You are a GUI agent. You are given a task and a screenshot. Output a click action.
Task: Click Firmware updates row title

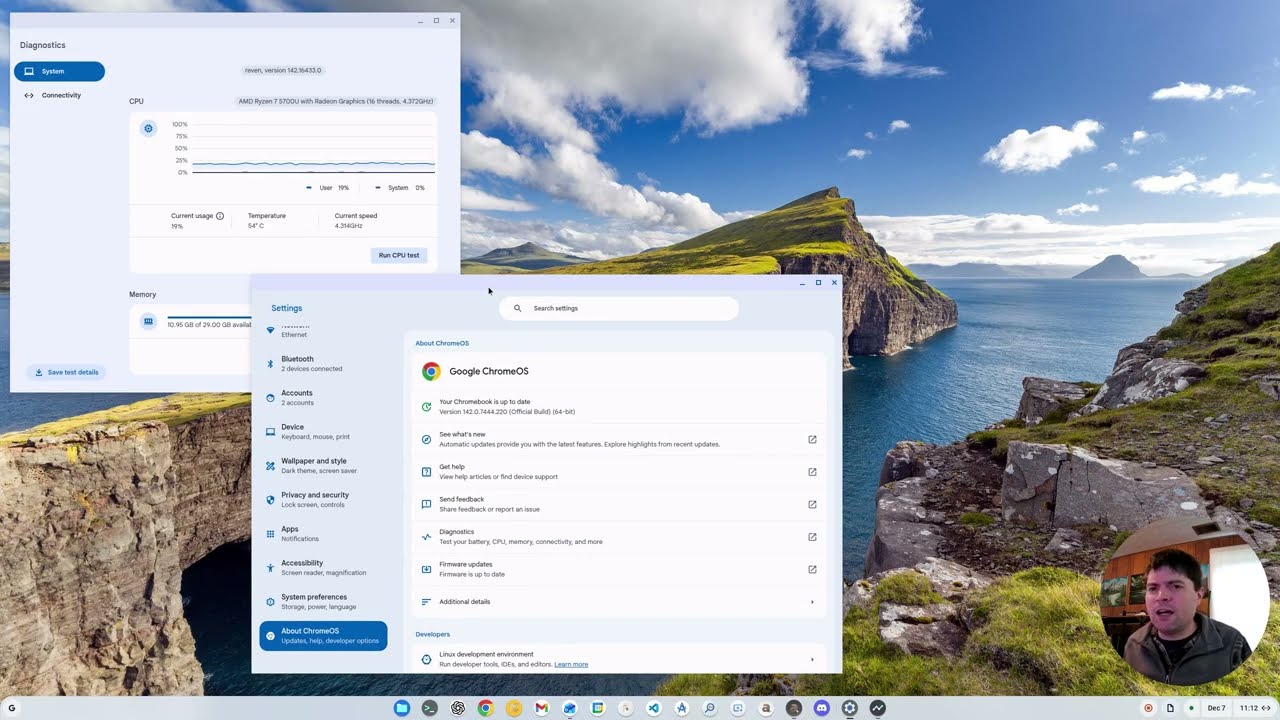click(466, 564)
